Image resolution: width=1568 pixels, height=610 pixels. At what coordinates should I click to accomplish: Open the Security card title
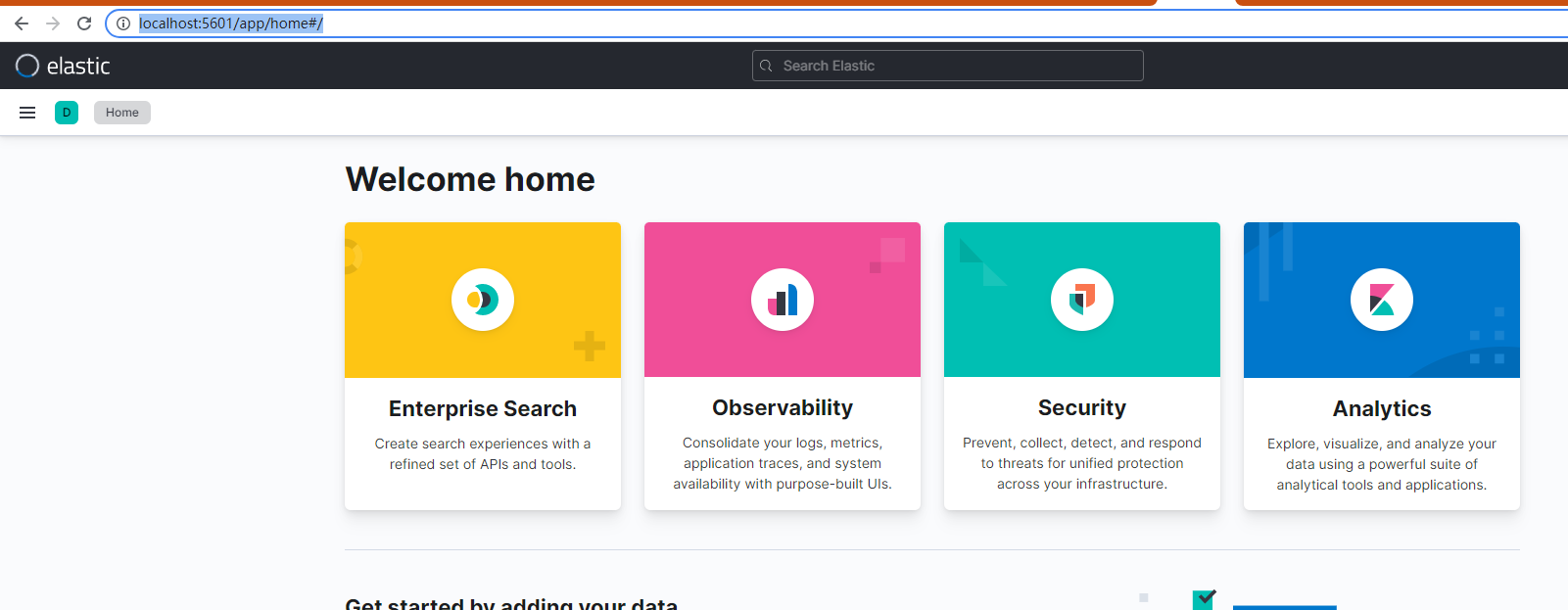(1082, 407)
